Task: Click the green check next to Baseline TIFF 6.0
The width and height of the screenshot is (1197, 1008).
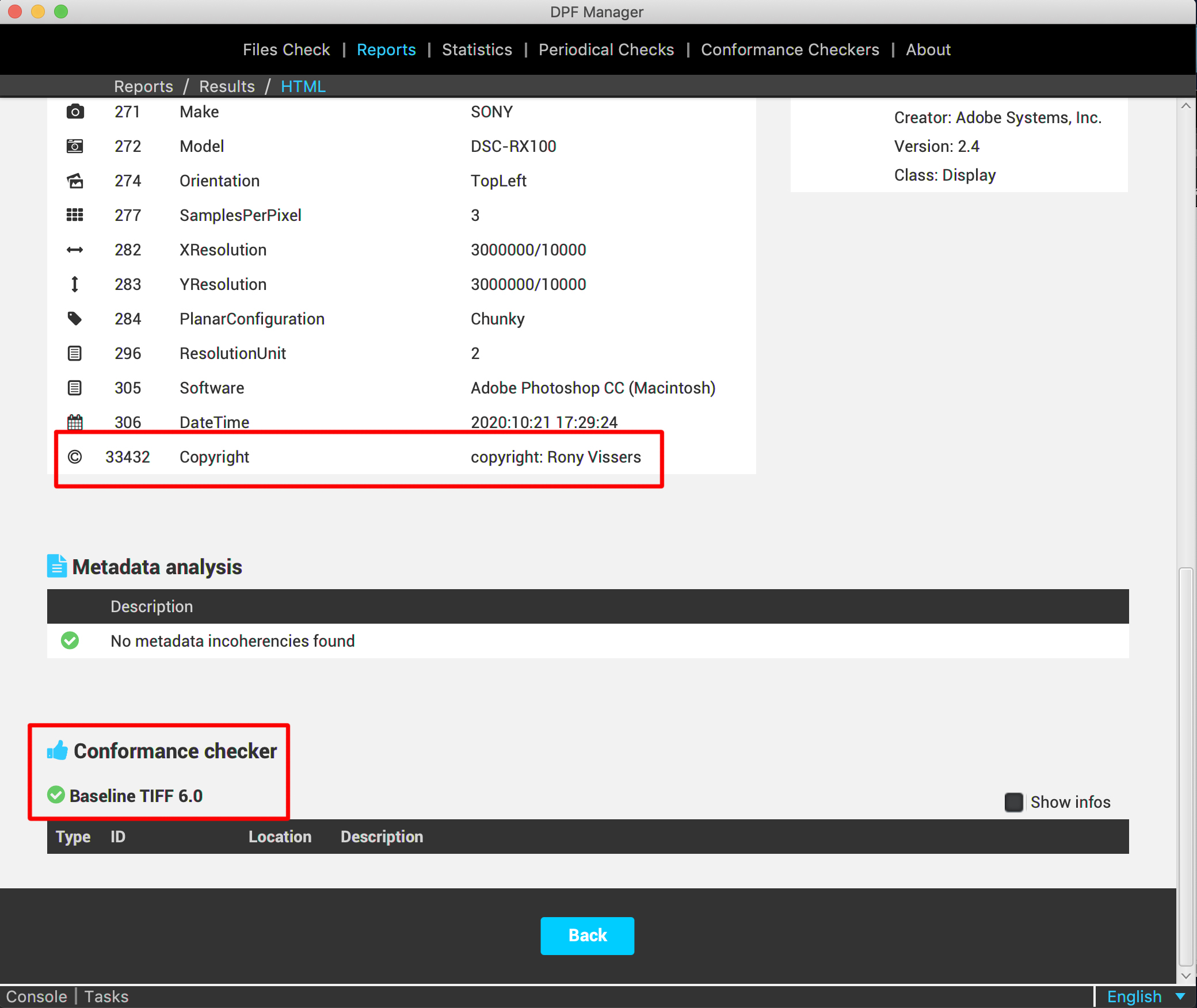Action: pyautogui.click(x=56, y=795)
